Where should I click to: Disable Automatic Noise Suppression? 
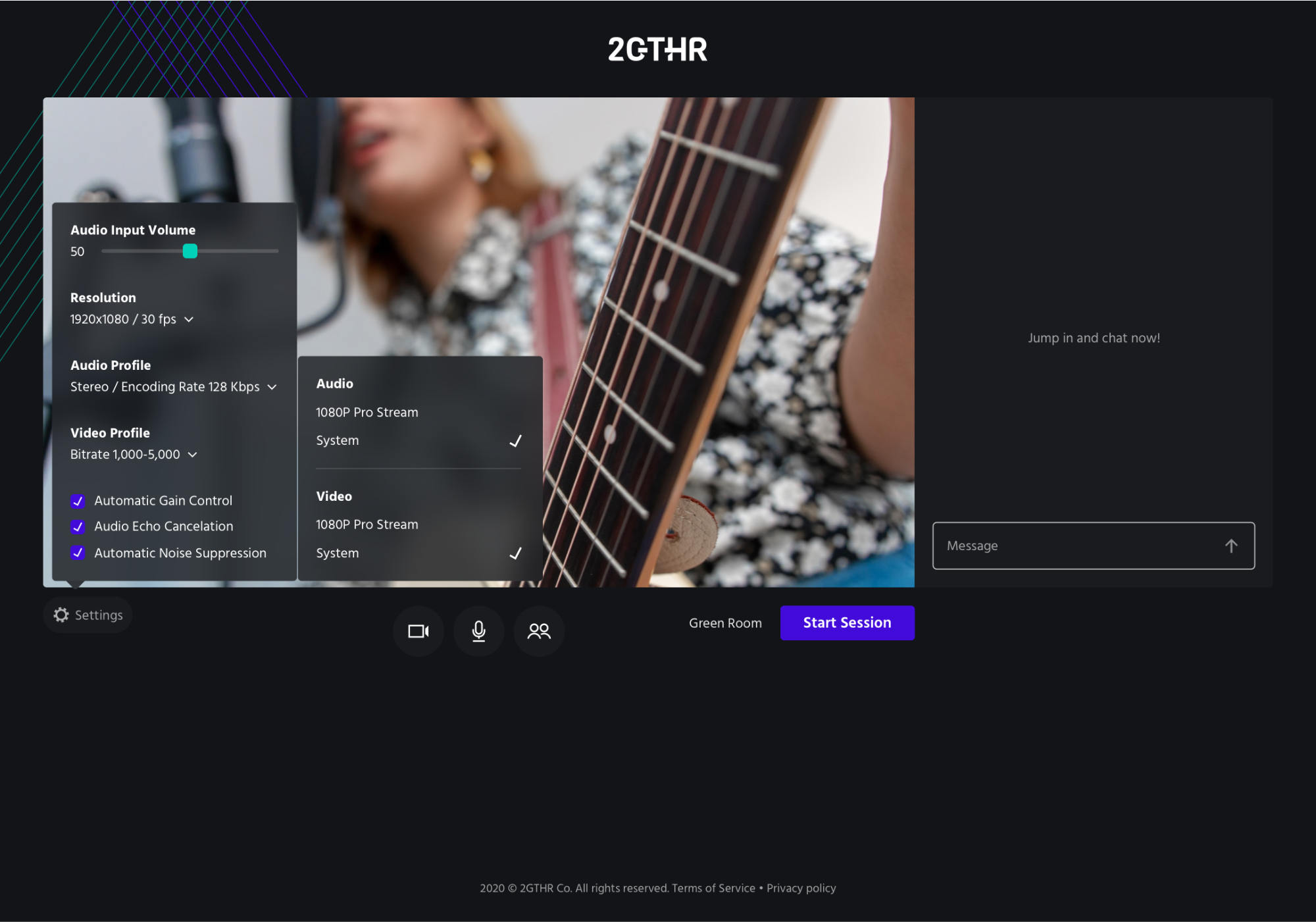coord(78,553)
